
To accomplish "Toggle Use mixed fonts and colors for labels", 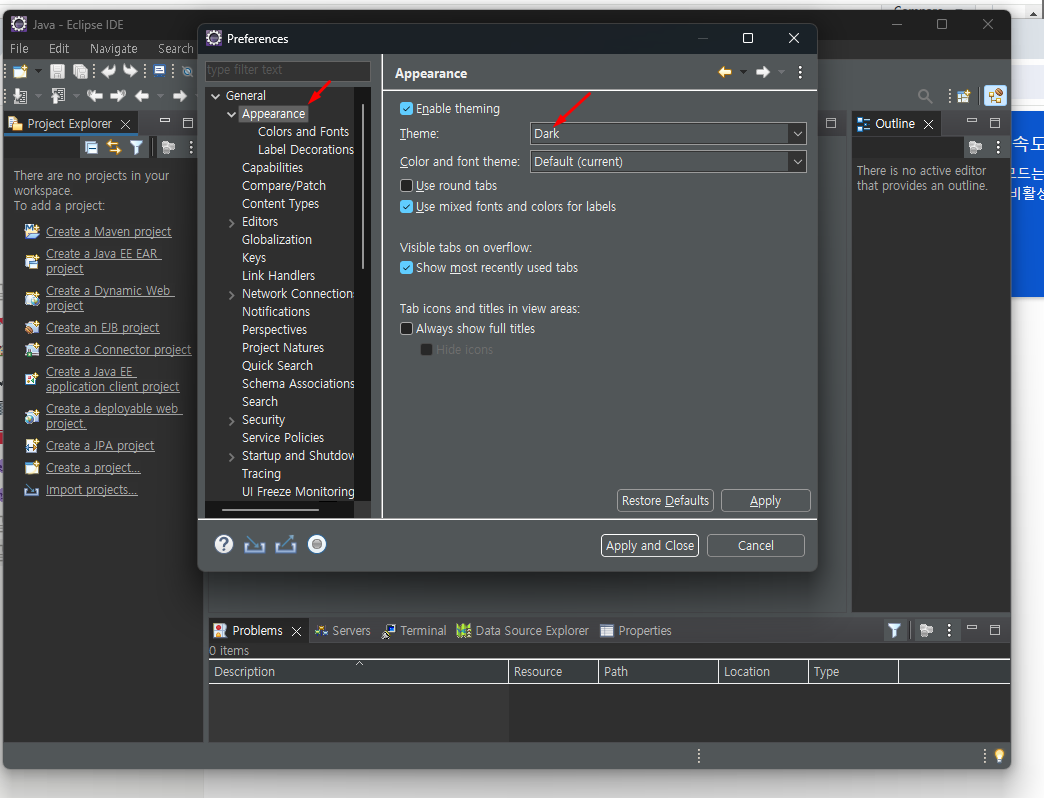I will click(406, 206).
